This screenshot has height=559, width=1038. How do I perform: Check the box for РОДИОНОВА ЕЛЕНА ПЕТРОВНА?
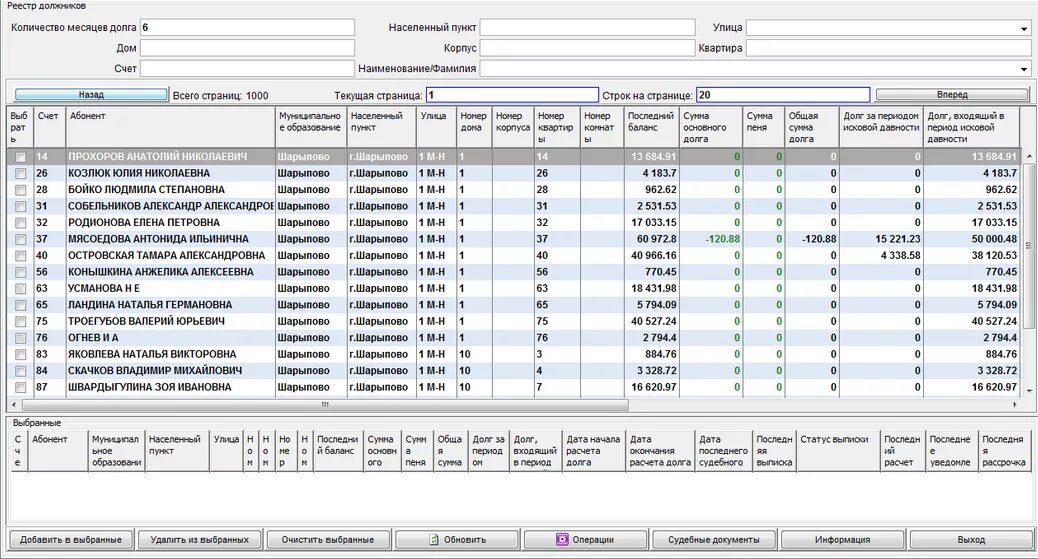[x=21, y=223]
